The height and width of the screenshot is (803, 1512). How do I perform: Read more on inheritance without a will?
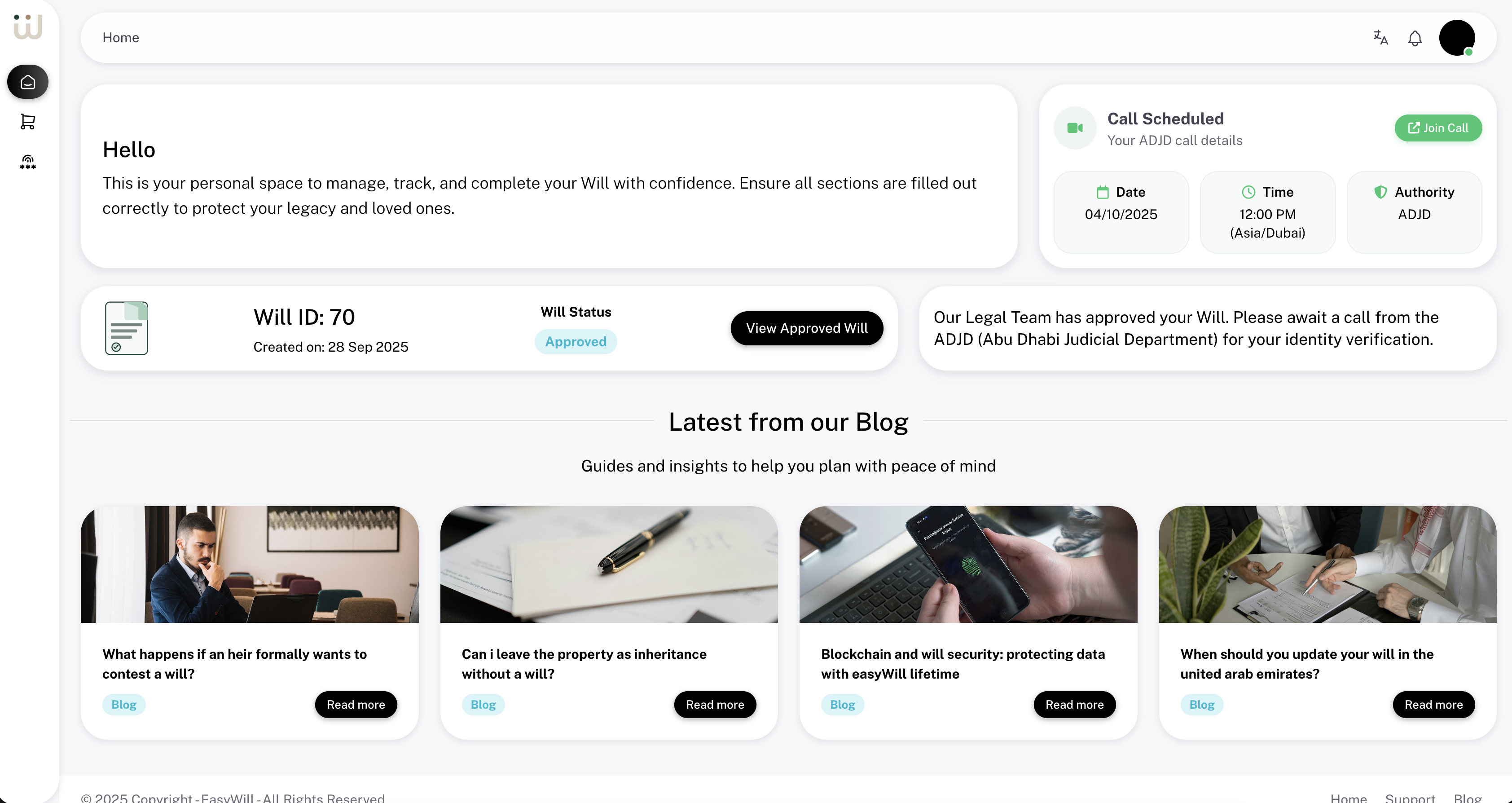pyautogui.click(x=715, y=704)
